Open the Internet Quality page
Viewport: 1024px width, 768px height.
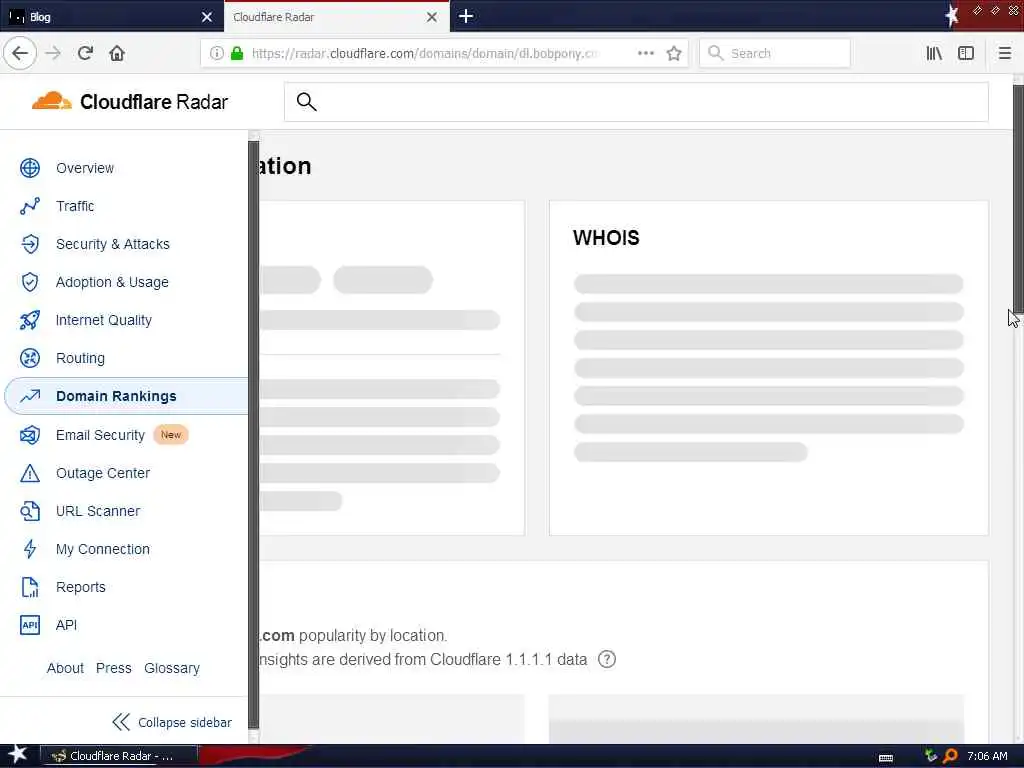[104, 320]
